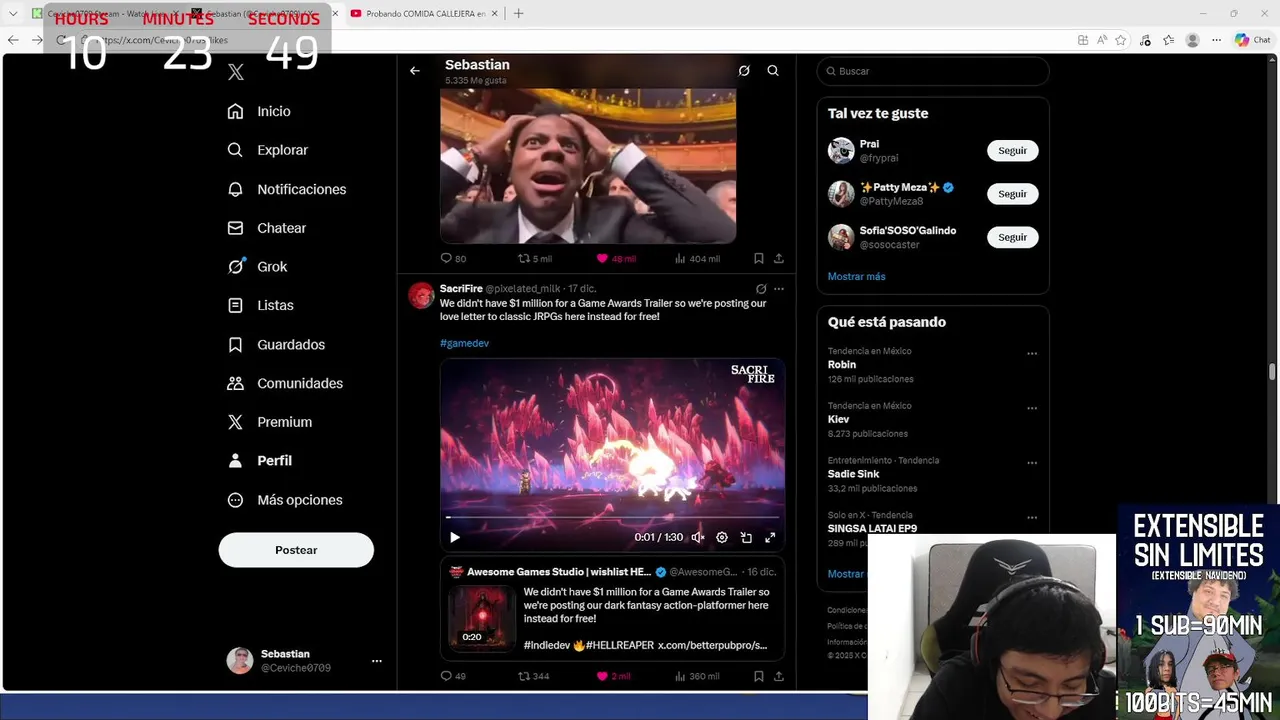Open options for the Kiev trend
The height and width of the screenshot is (720, 1280).
pyautogui.click(x=1032, y=408)
